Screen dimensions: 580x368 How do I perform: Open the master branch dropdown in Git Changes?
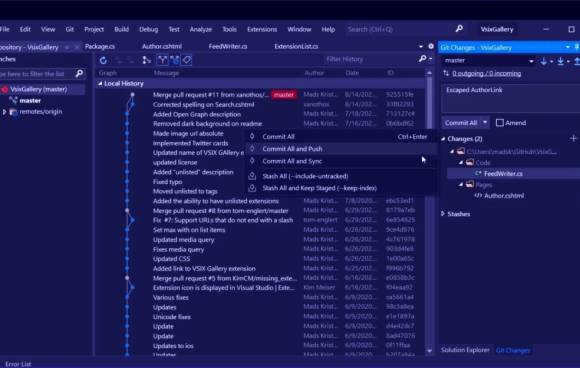tap(488, 61)
